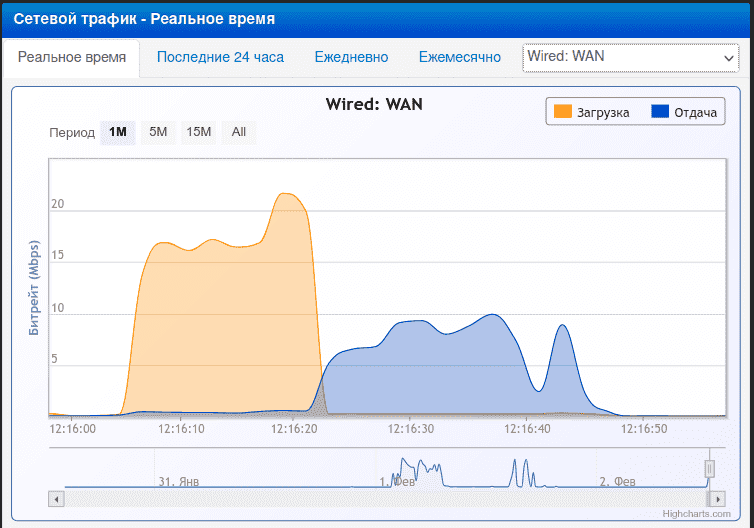This screenshot has width=754, height=528.
Task: Set the period to 5M
Action: (158, 132)
